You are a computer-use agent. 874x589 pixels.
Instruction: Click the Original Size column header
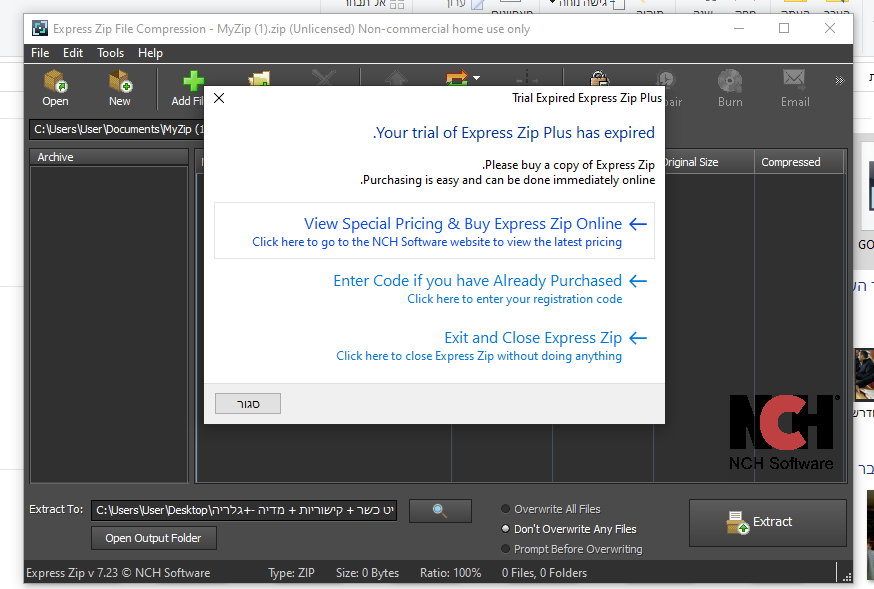coord(708,162)
